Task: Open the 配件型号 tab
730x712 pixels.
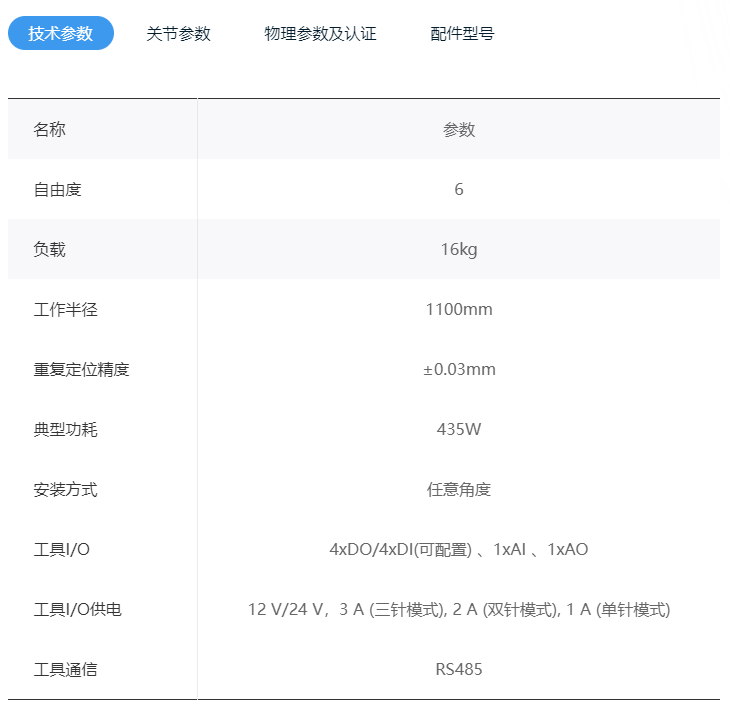Action: [462, 34]
